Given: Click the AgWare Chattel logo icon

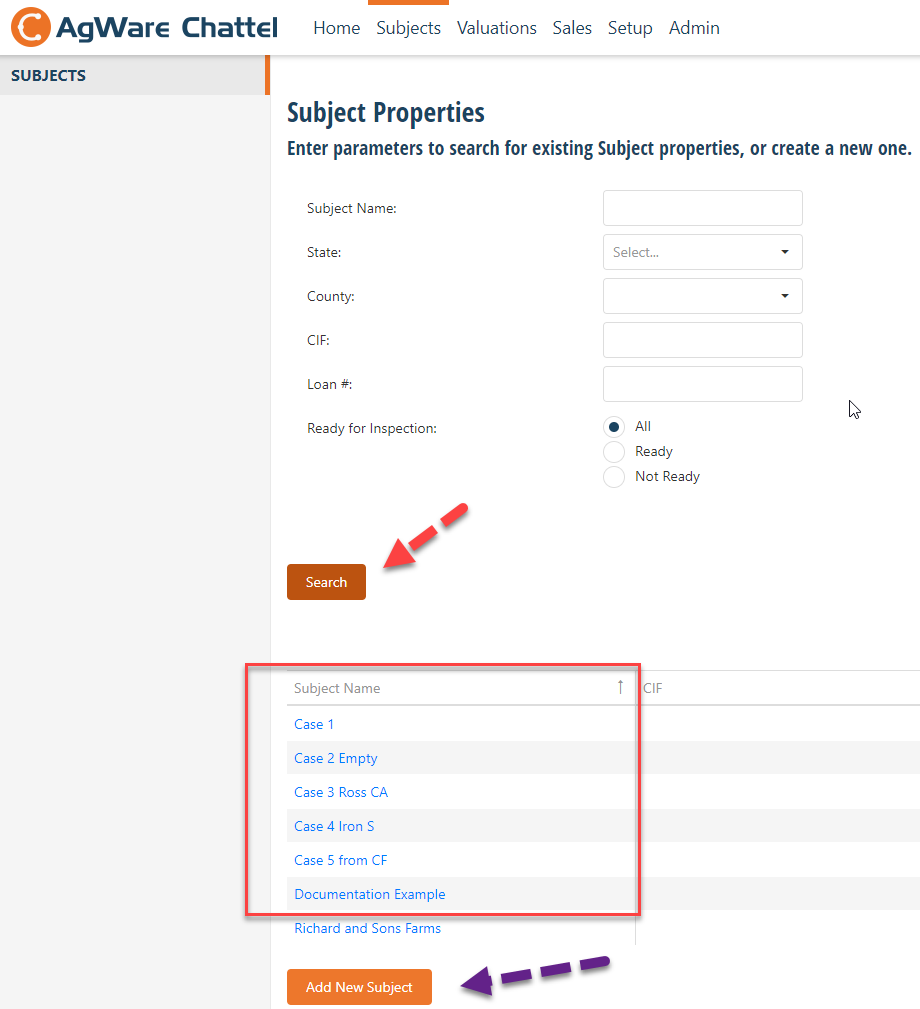Looking at the screenshot, I should [x=30, y=27].
